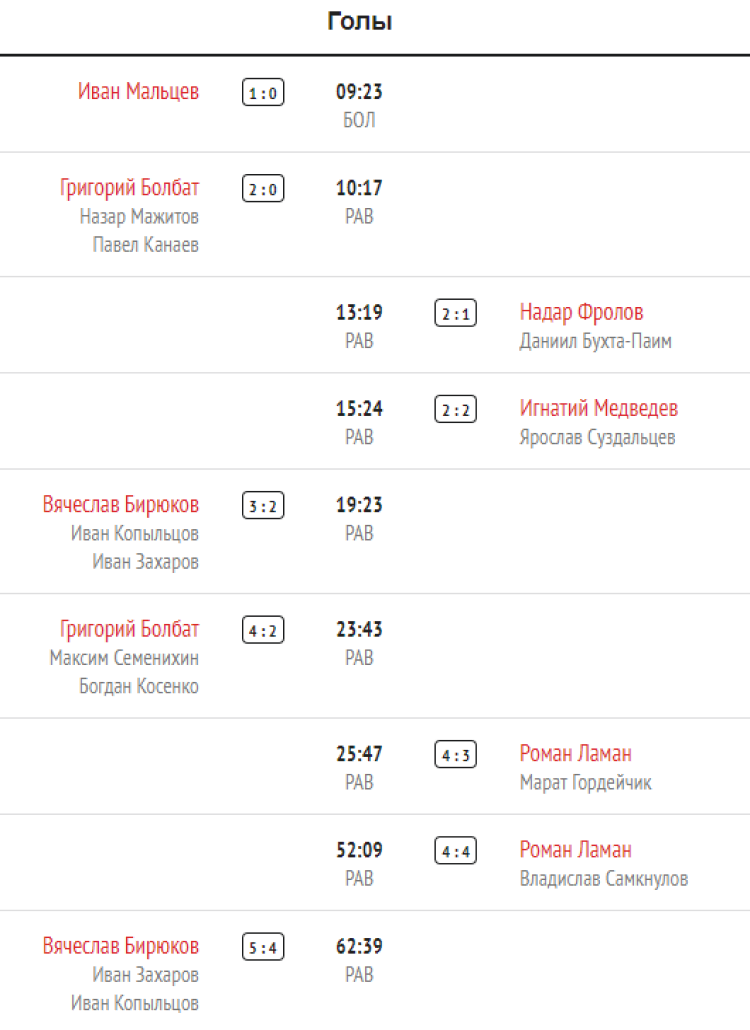Screen dimensions: 750x1030
Task: Click scorer link Надар Фролов
Action: 581,313
